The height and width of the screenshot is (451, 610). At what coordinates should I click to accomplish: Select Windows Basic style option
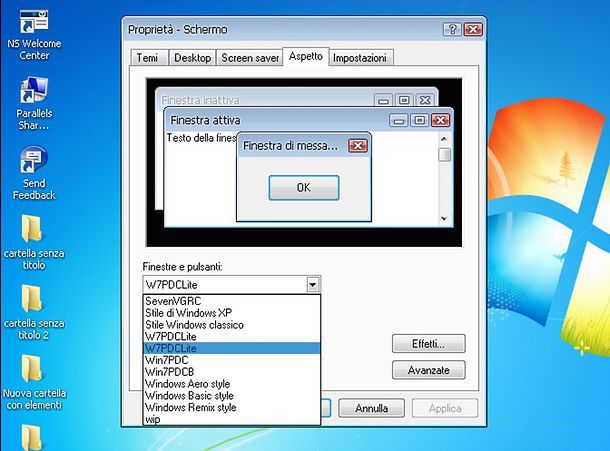click(x=232, y=396)
